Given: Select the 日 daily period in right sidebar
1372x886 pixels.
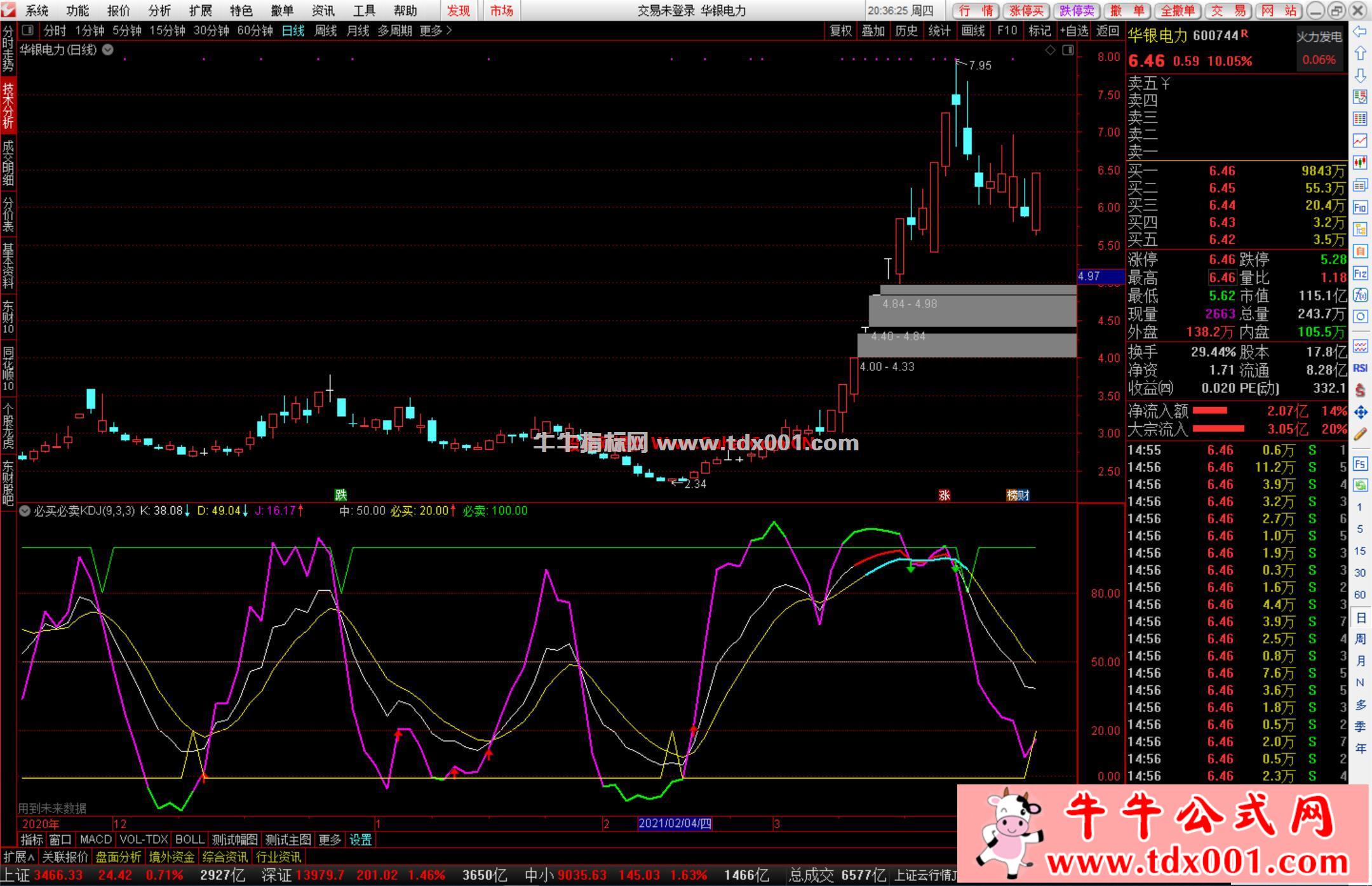Looking at the screenshot, I should (1360, 617).
